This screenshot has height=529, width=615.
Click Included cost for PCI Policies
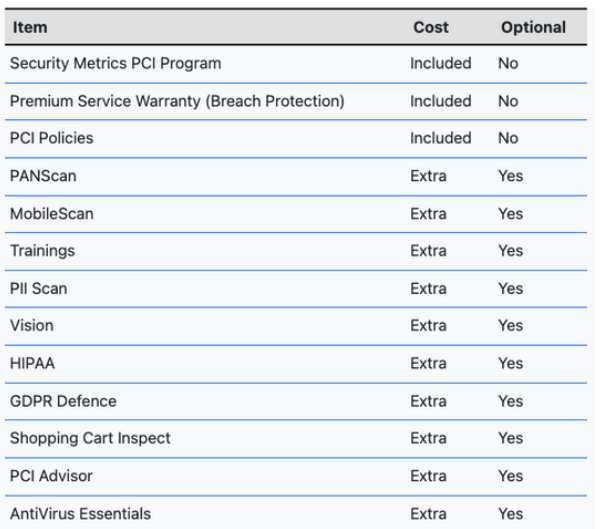(x=440, y=138)
